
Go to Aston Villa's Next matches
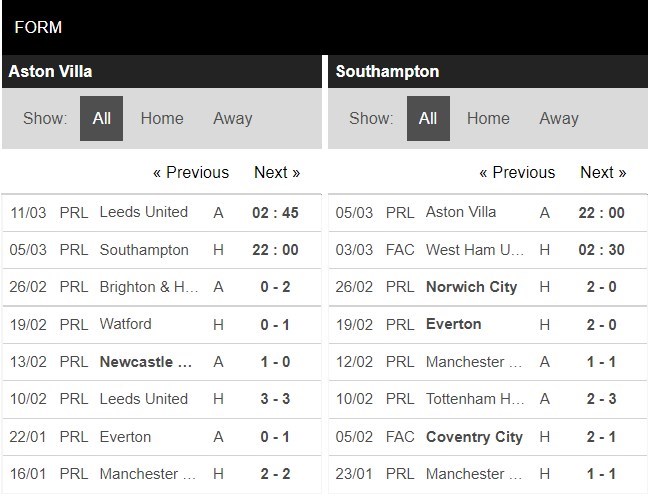click(x=277, y=172)
